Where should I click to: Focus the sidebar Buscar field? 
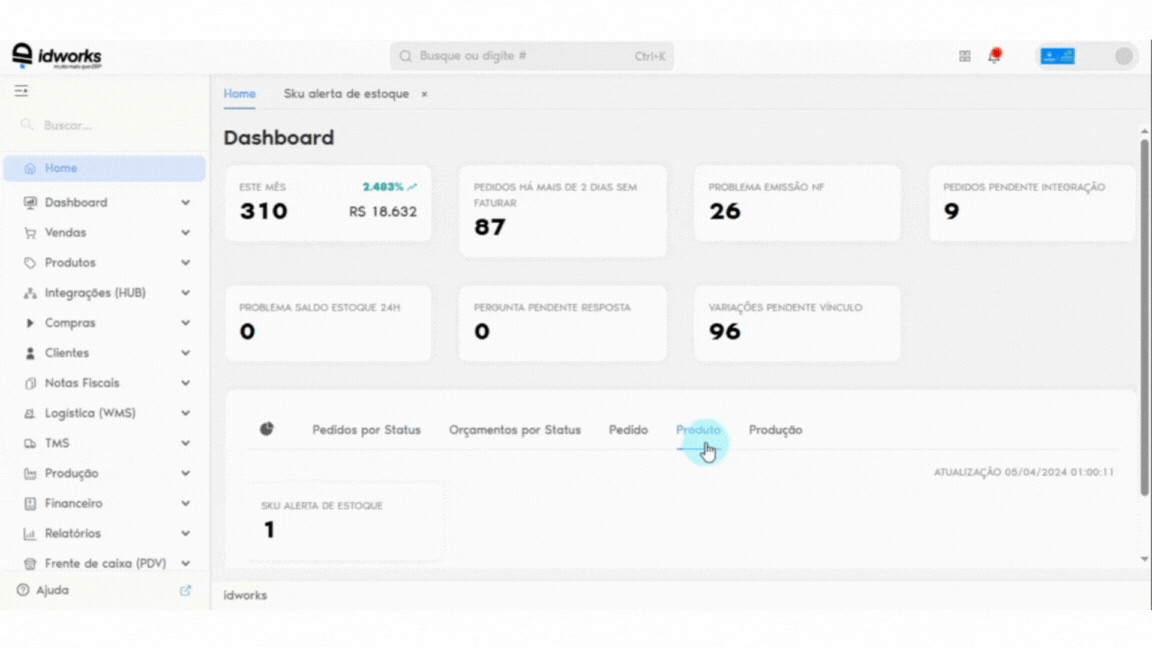105,126
